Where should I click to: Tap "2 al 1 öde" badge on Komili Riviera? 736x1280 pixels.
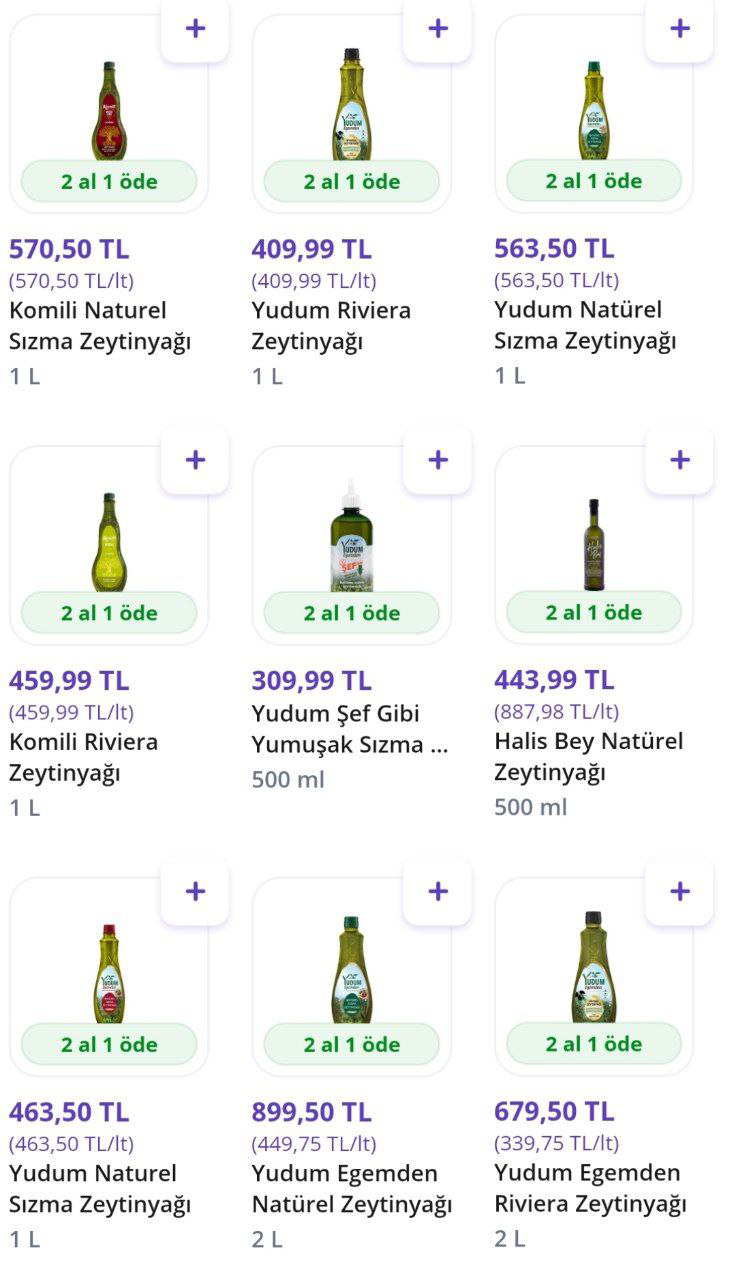pos(109,613)
